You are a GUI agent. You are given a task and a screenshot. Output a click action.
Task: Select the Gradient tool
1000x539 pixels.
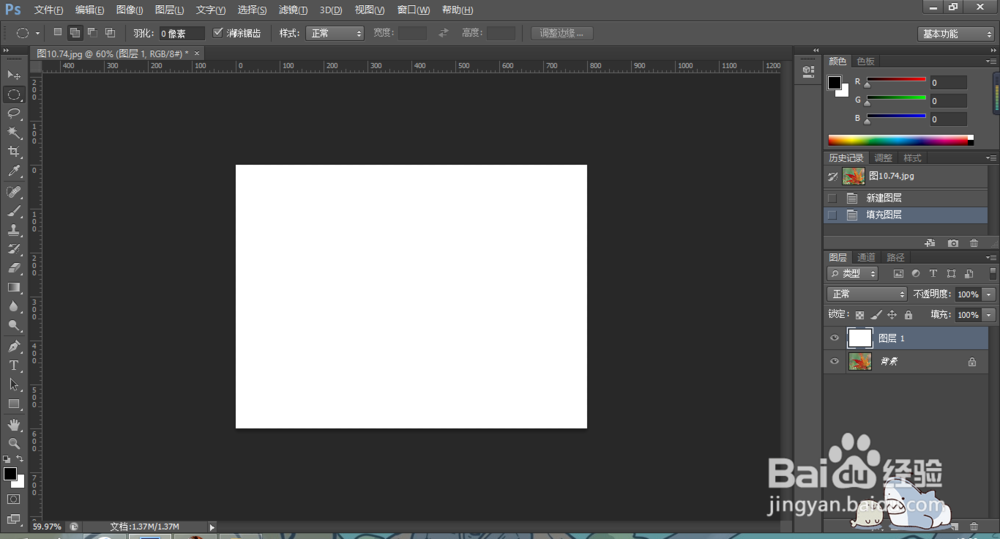13,288
